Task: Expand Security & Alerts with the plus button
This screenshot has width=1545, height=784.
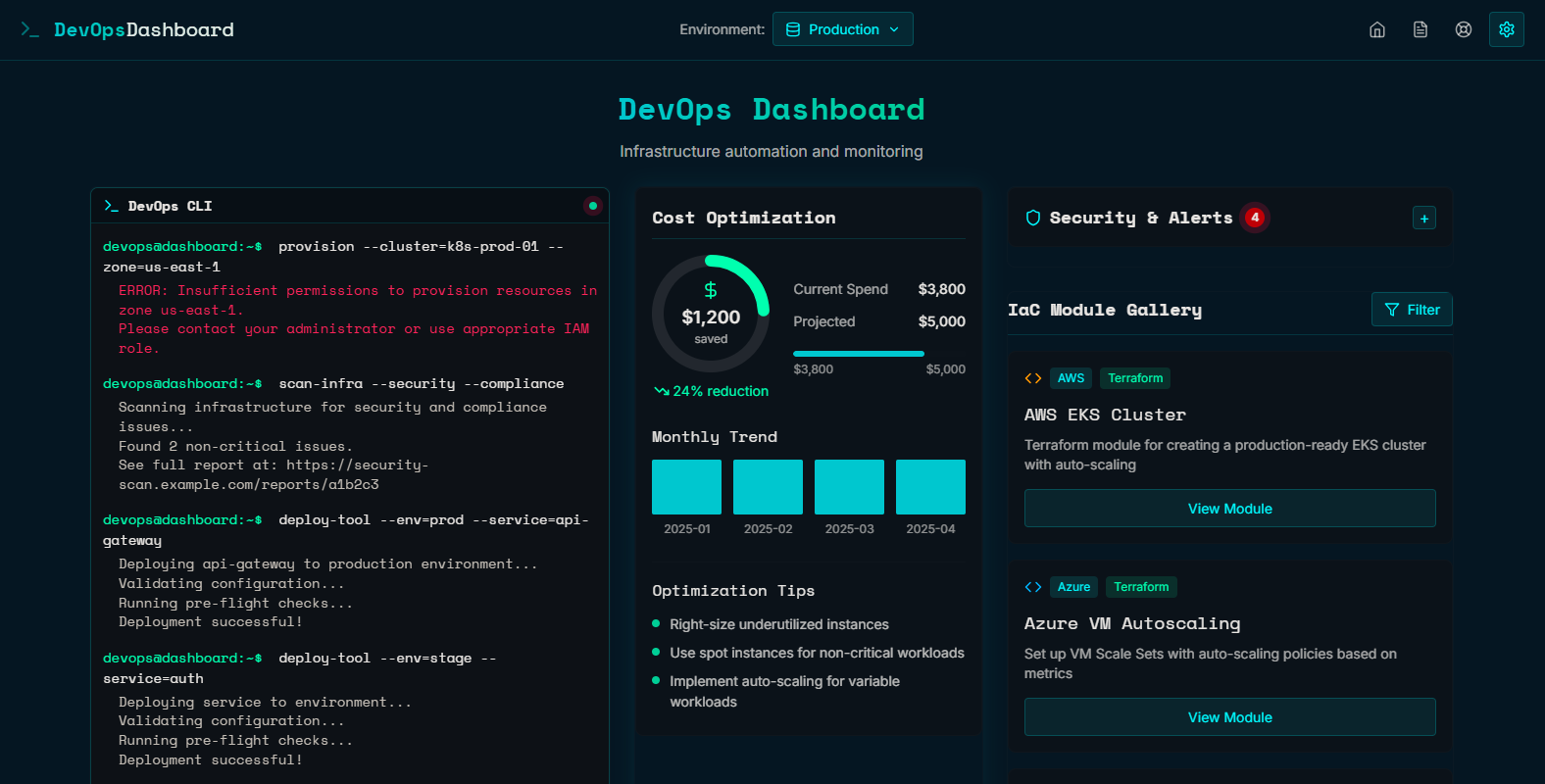Action: tap(1424, 218)
